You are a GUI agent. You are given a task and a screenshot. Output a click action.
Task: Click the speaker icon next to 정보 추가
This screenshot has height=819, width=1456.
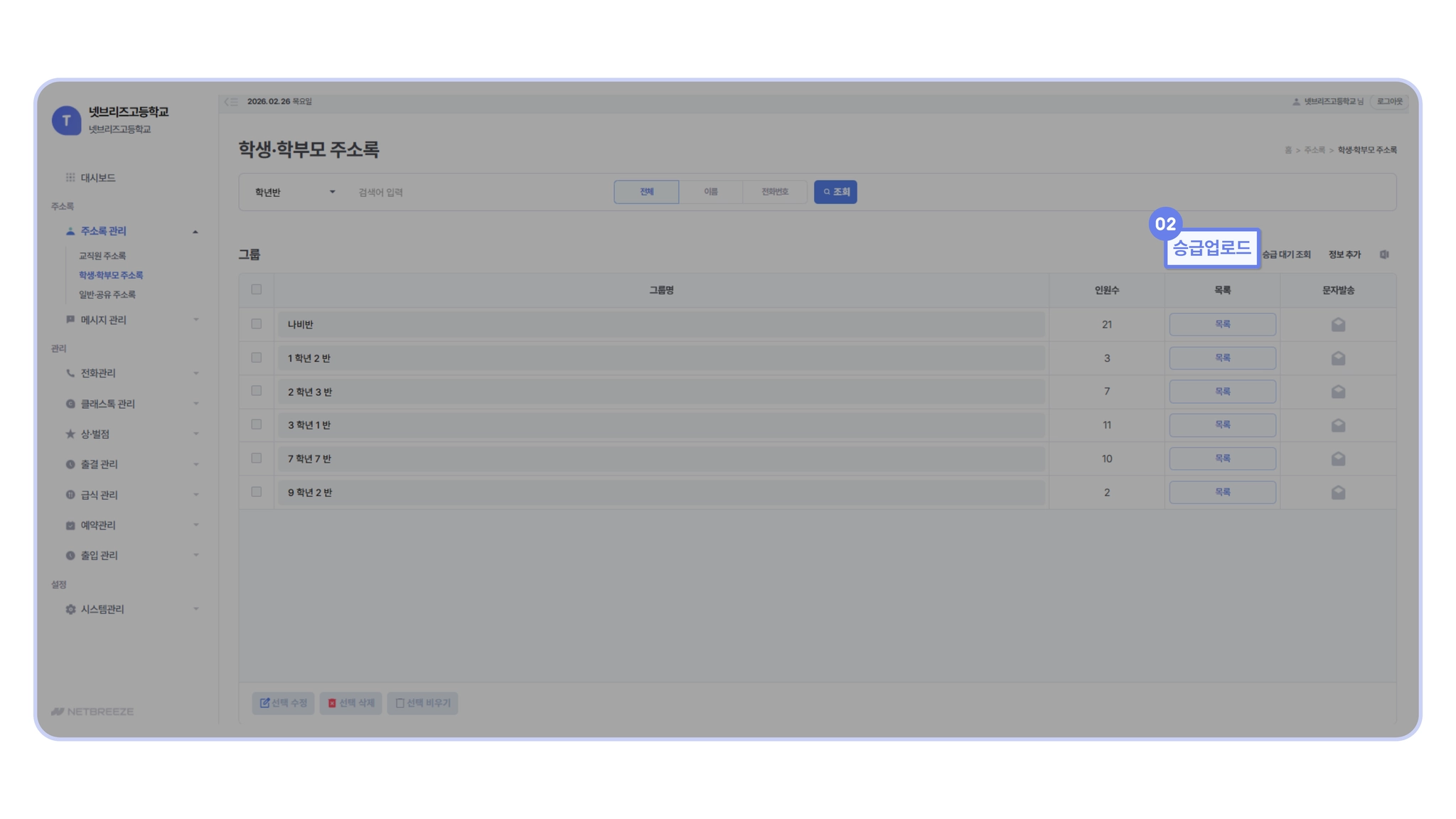[1384, 255]
